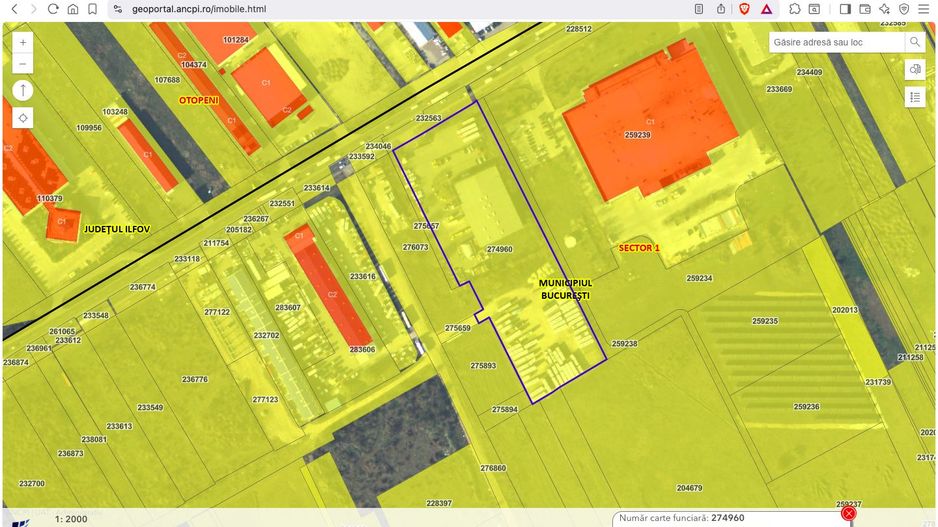Click the magnifier search button
938x527 pixels.
914,42
